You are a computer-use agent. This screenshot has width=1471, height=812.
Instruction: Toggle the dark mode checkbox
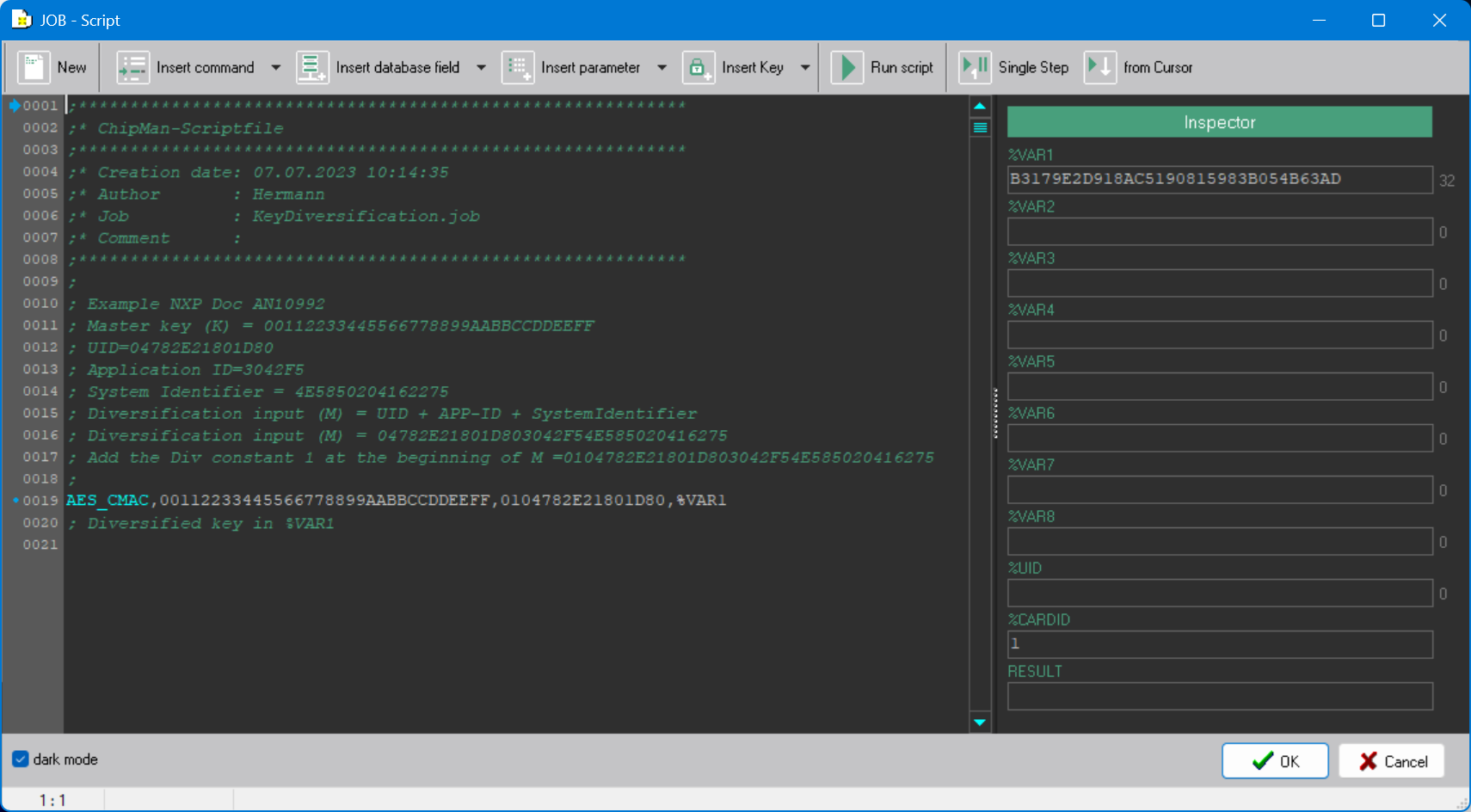tap(21, 760)
